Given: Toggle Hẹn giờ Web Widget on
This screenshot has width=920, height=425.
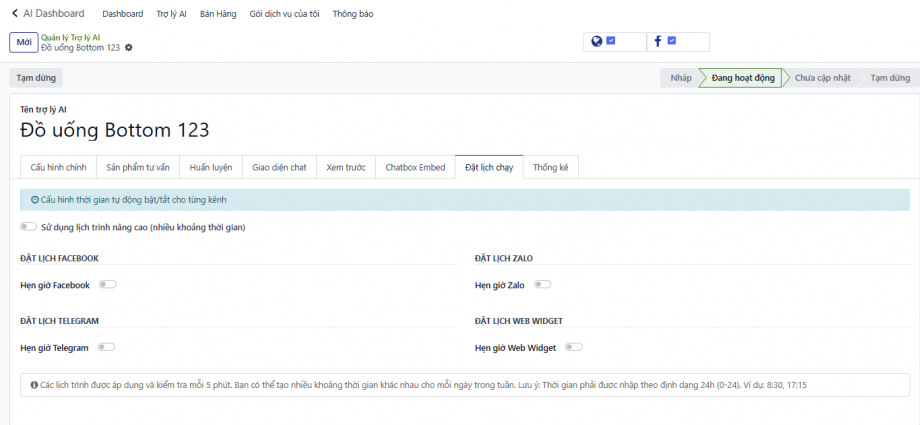Looking at the screenshot, I should tap(574, 347).
